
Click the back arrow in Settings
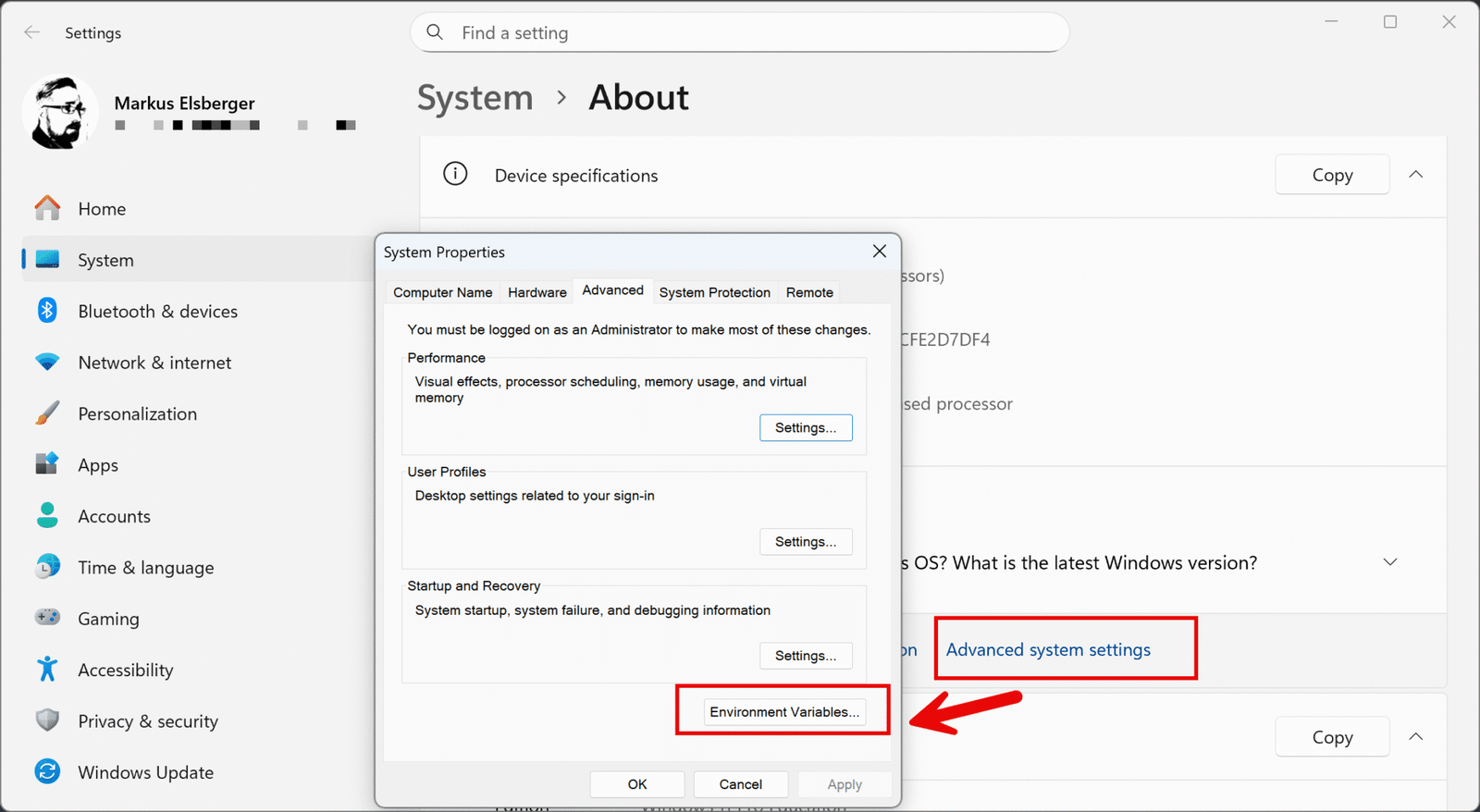pyautogui.click(x=32, y=32)
